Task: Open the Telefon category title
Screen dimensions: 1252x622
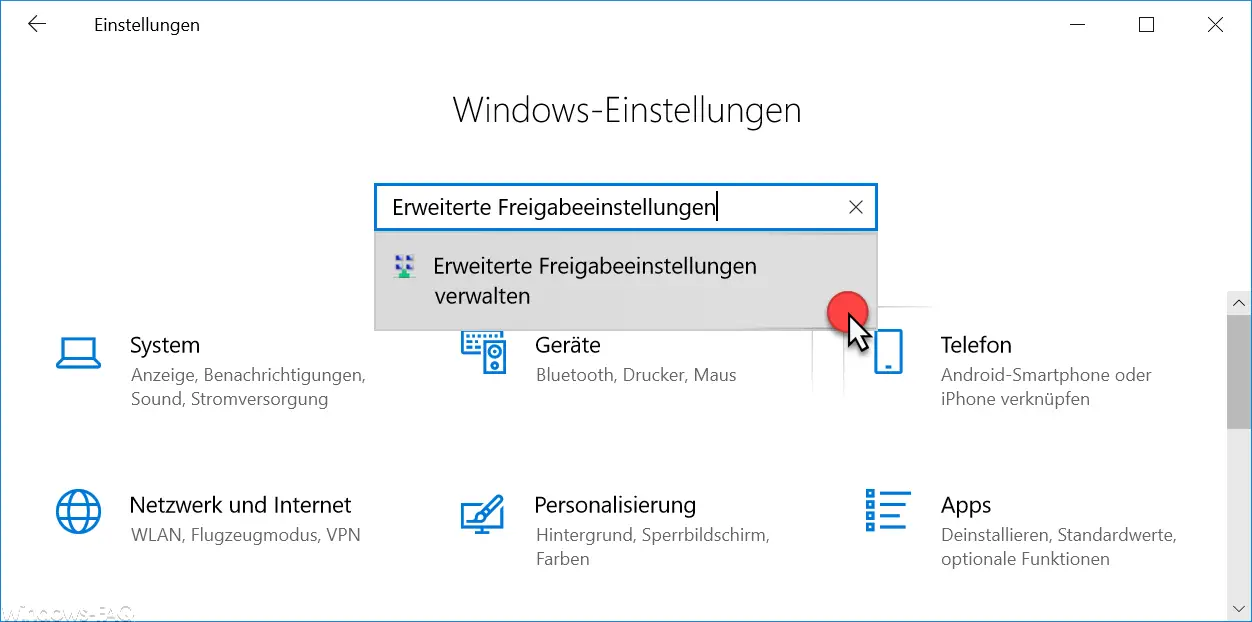Action: (x=976, y=345)
